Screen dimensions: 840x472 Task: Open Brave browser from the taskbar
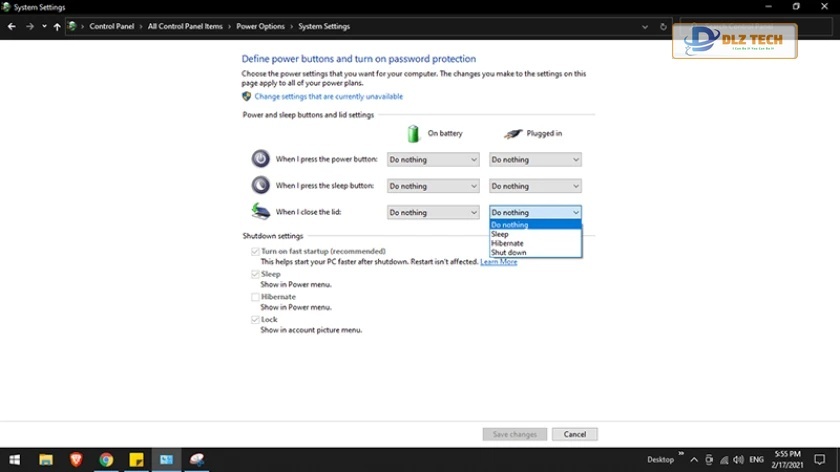[x=76, y=460]
